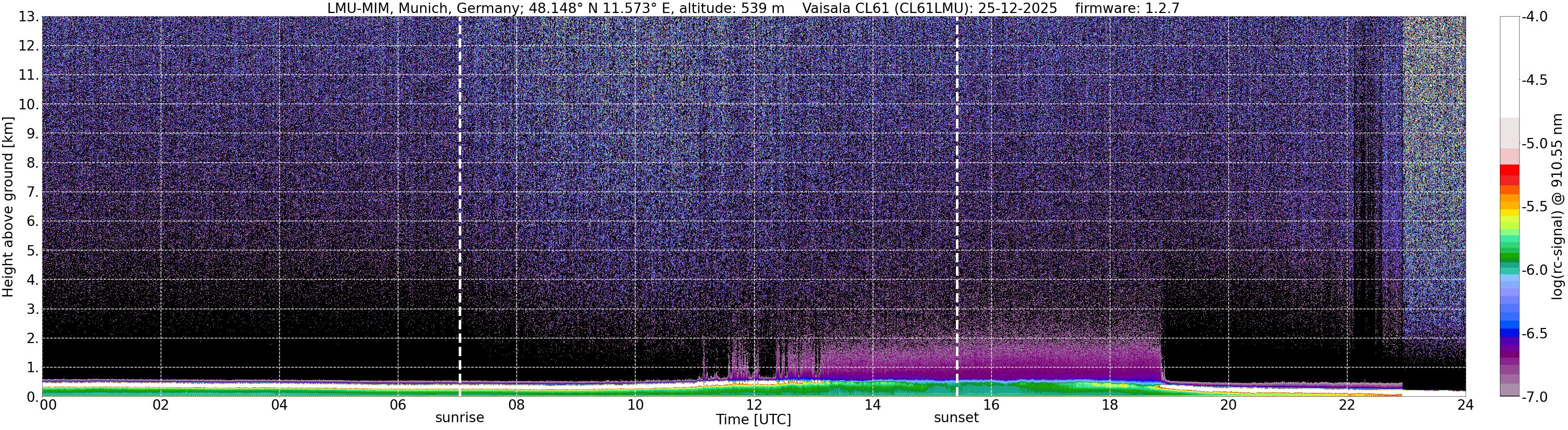The image size is (1568, 430).
Task: Click the time axis tick label '16'
Action: 991,405
